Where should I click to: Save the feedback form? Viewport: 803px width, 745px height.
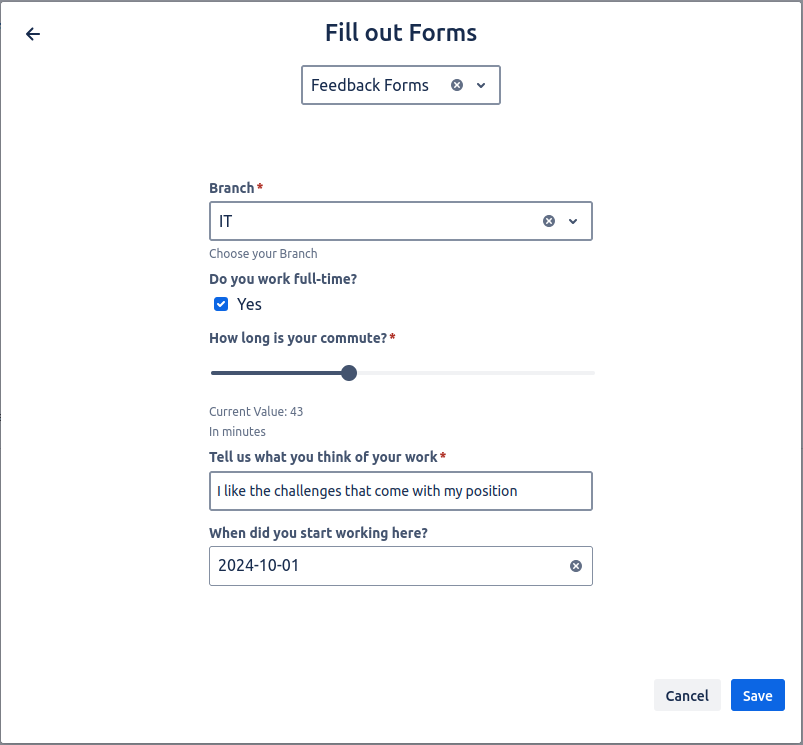click(x=757, y=696)
